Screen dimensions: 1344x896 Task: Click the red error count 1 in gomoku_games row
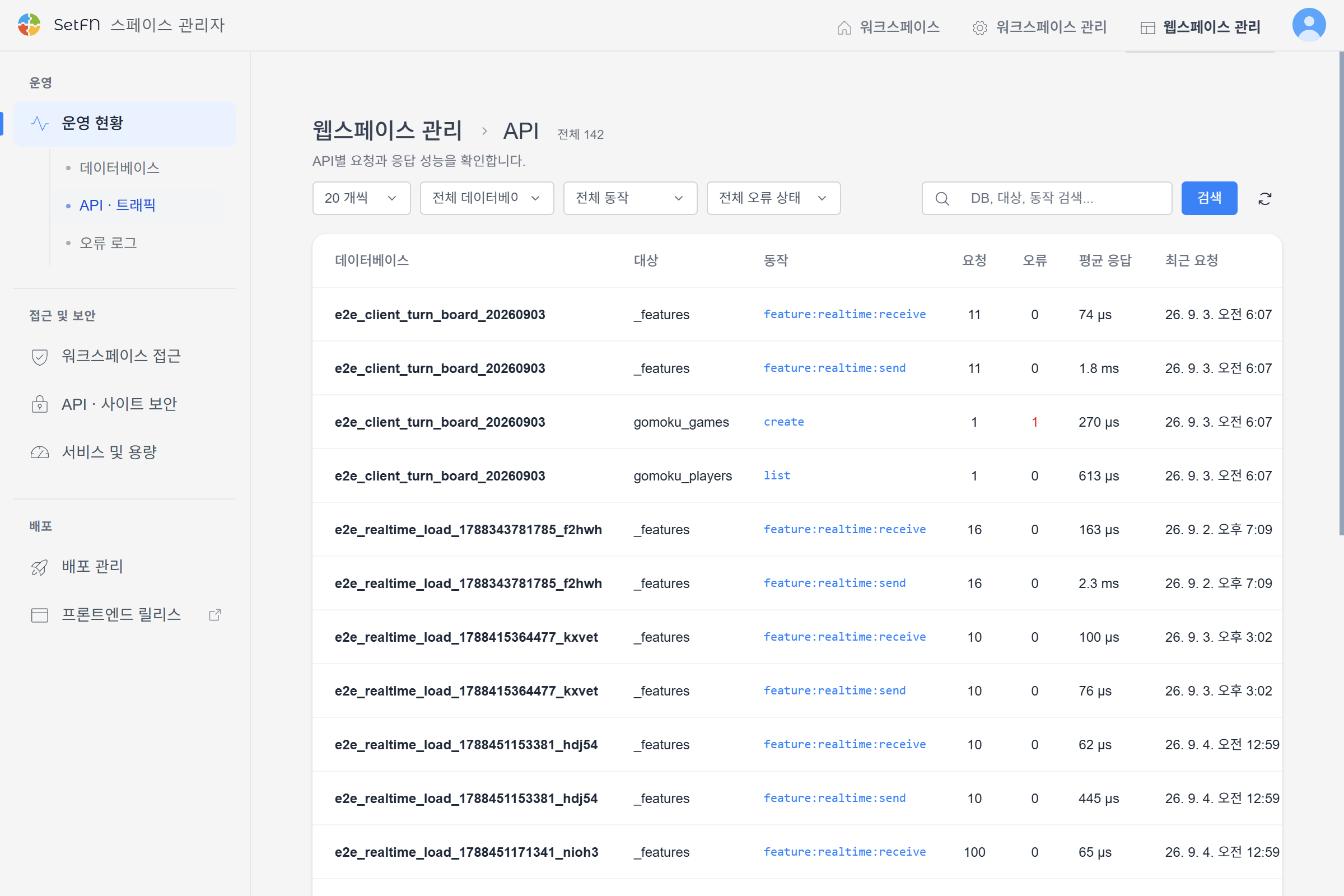pyautogui.click(x=1034, y=422)
